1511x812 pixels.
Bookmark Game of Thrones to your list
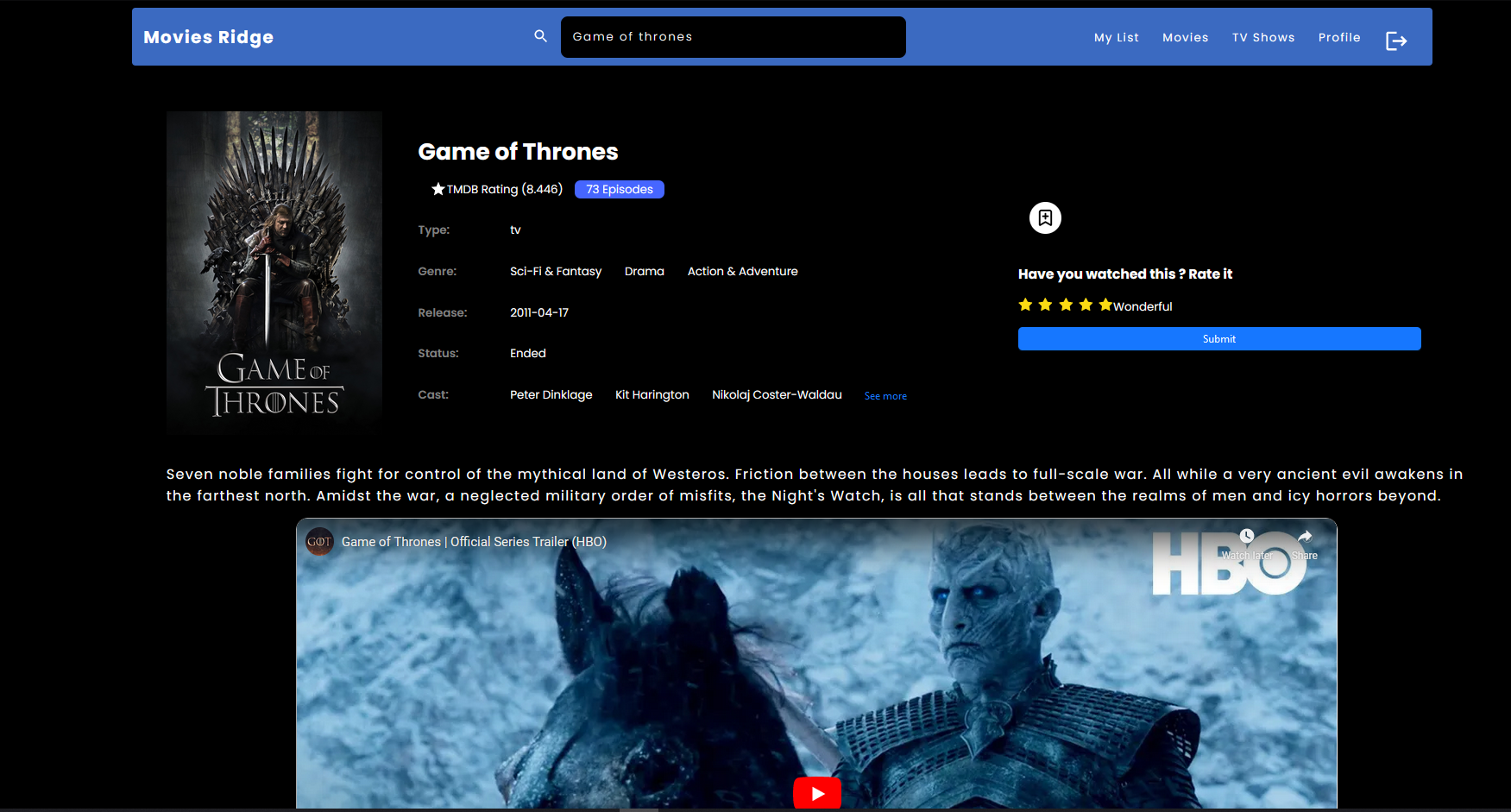(x=1045, y=217)
